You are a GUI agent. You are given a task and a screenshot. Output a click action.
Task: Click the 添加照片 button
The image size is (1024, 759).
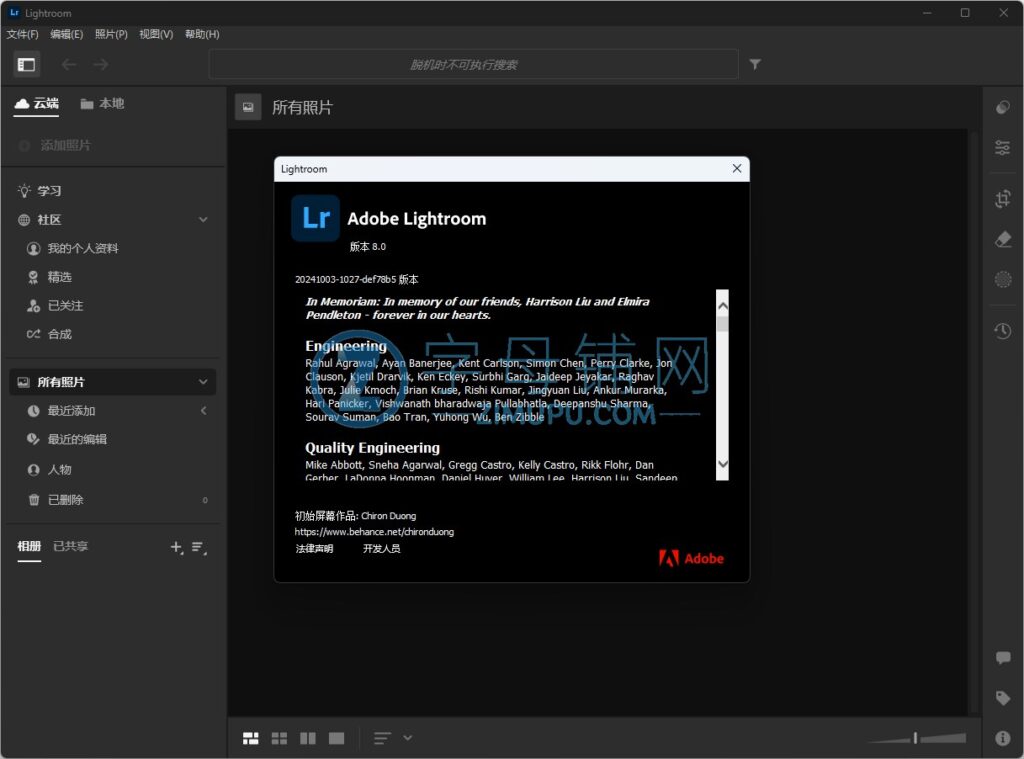55,145
